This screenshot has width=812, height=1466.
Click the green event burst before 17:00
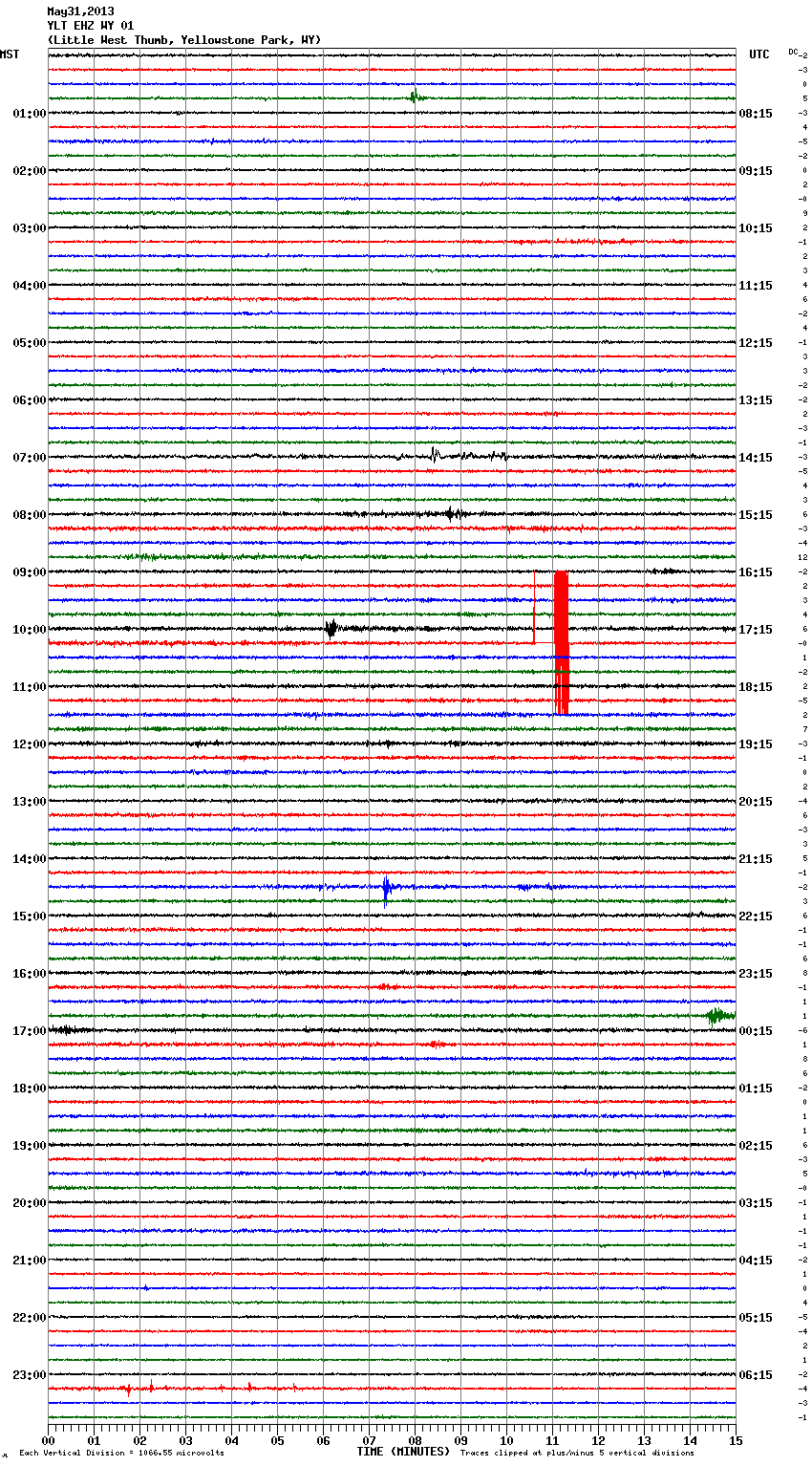point(718,1015)
